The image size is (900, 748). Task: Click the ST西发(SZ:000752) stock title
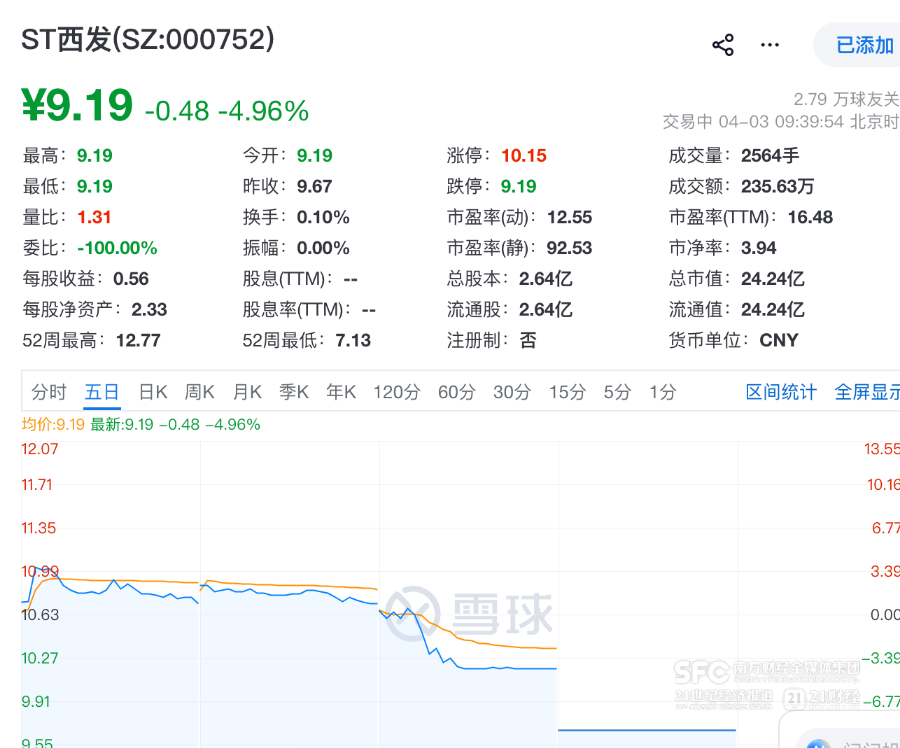tap(148, 40)
